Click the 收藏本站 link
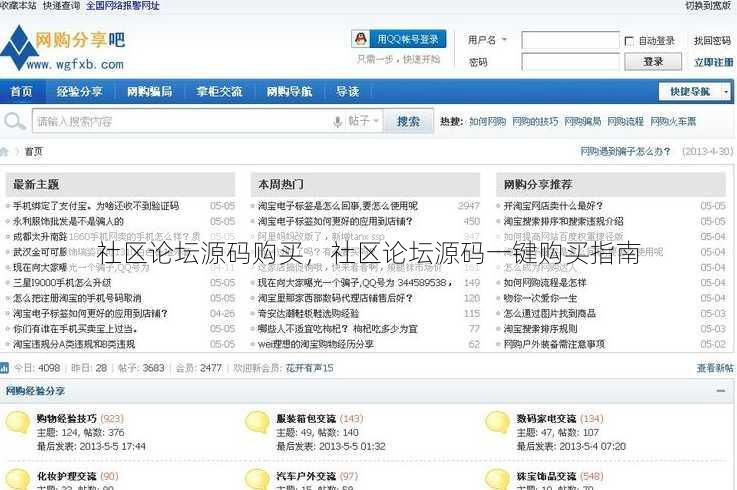Viewport: 737px width, 490px height. pos(18,6)
